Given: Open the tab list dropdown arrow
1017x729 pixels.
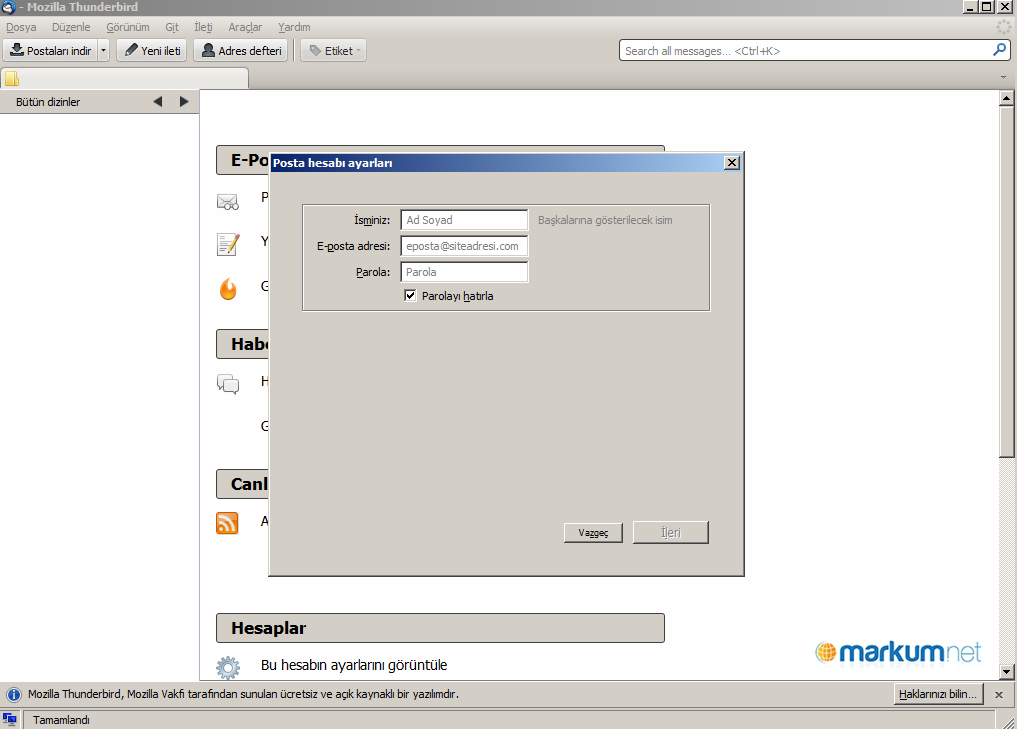Looking at the screenshot, I should 1003,77.
